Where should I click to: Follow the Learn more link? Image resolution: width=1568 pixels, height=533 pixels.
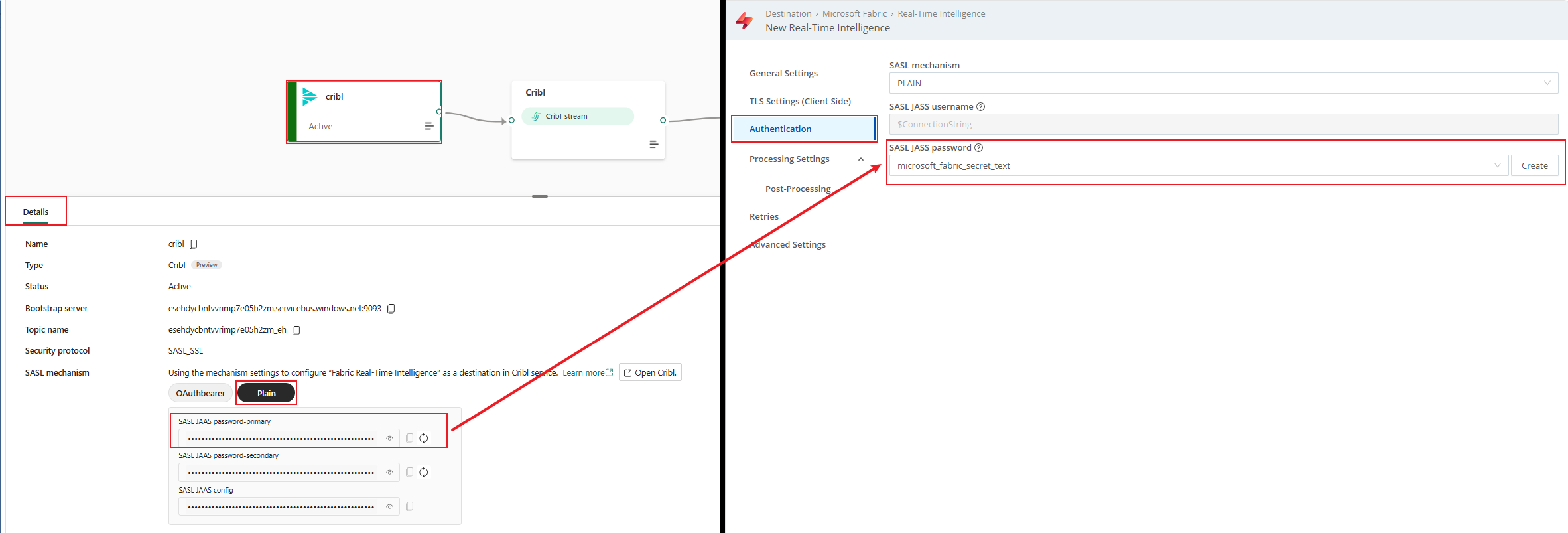pos(588,373)
